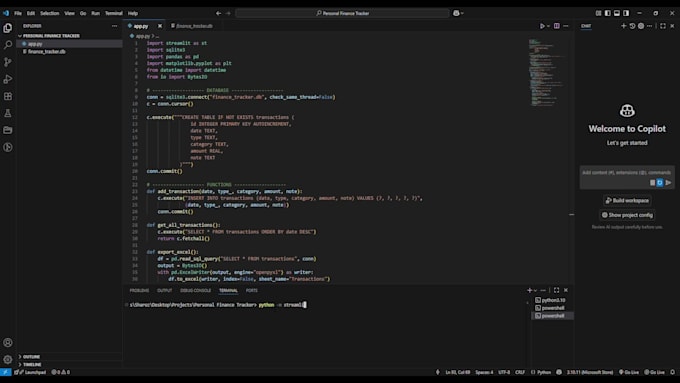Screen dimensions: 680x383
Task: Open Explorer views ellipsis menu
Action: pos(114,26)
